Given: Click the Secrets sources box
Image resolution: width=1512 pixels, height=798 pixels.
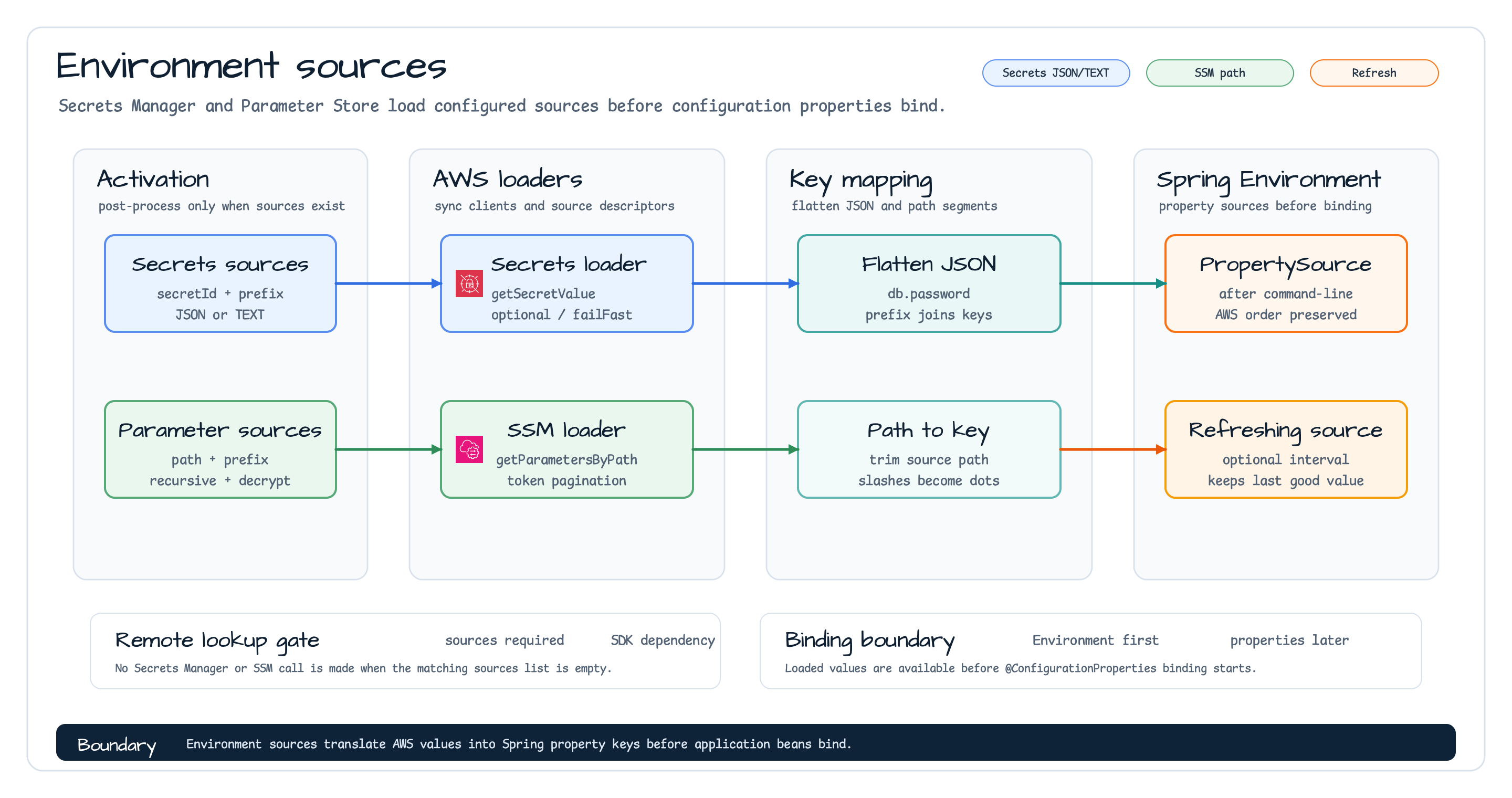Looking at the screenshot, I should coord(220,283).
